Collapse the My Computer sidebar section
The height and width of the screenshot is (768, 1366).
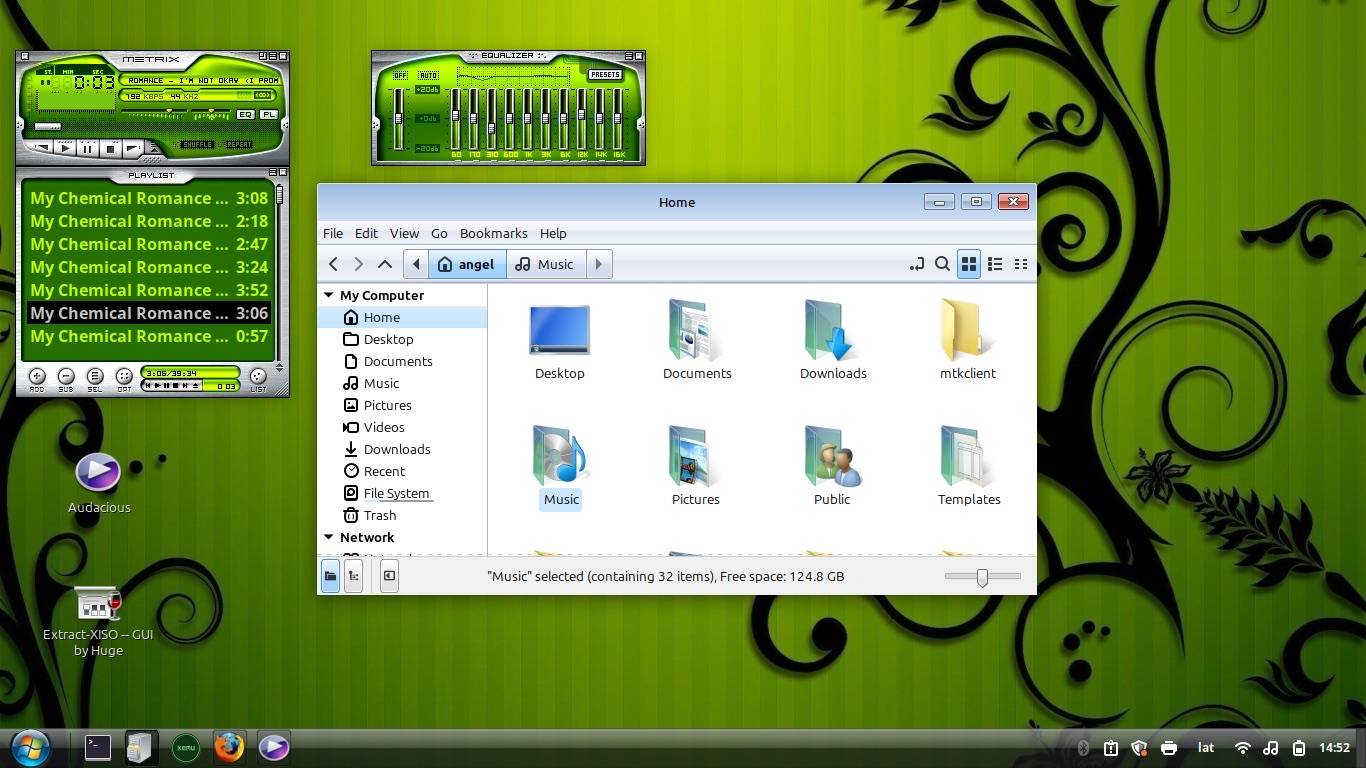coord(328,295)
